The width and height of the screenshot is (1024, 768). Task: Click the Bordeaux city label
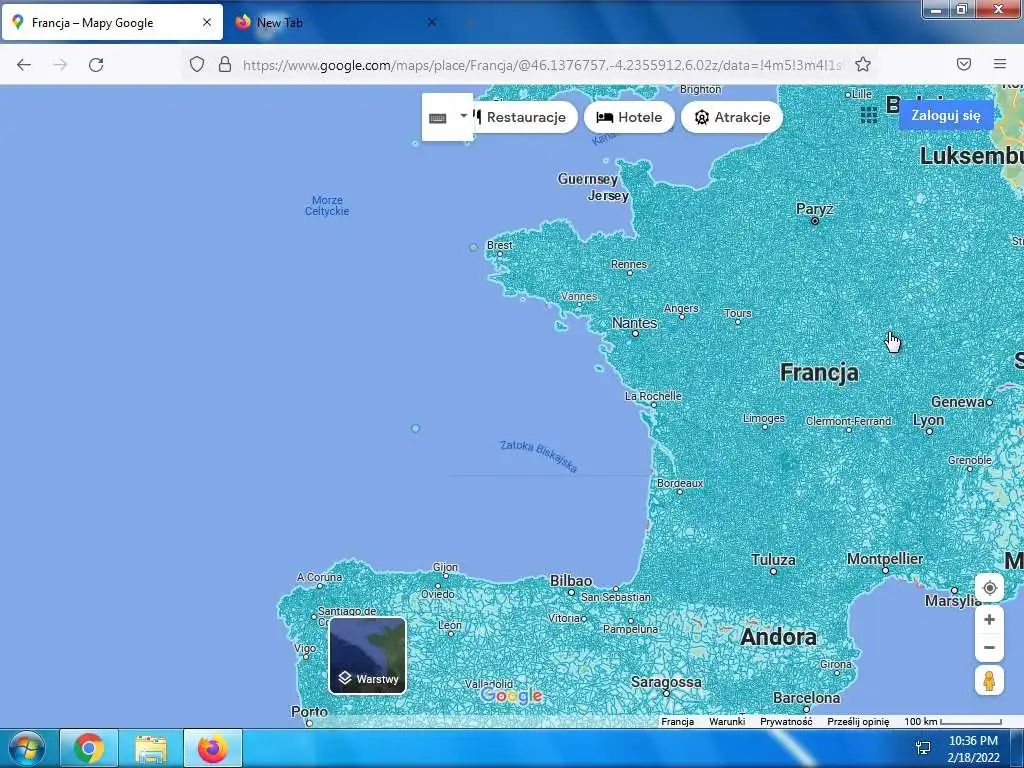680,483
